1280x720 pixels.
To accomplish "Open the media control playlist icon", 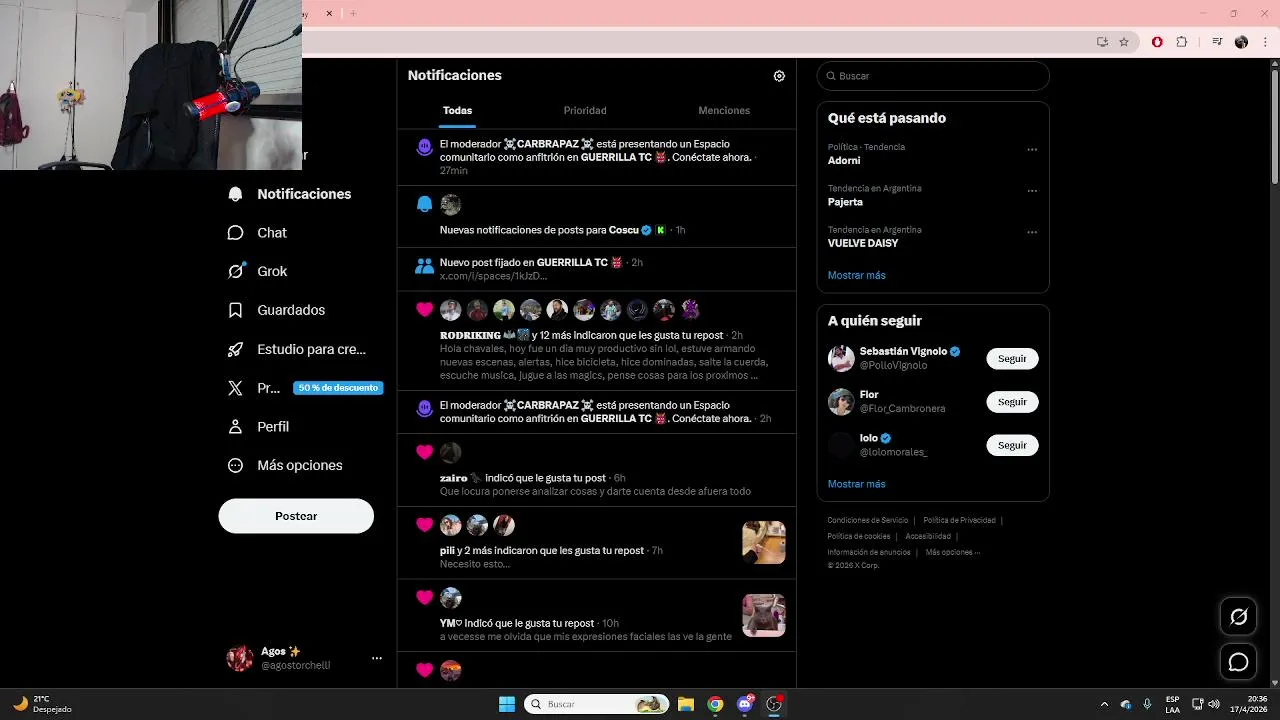I will tap(1217, 42).
